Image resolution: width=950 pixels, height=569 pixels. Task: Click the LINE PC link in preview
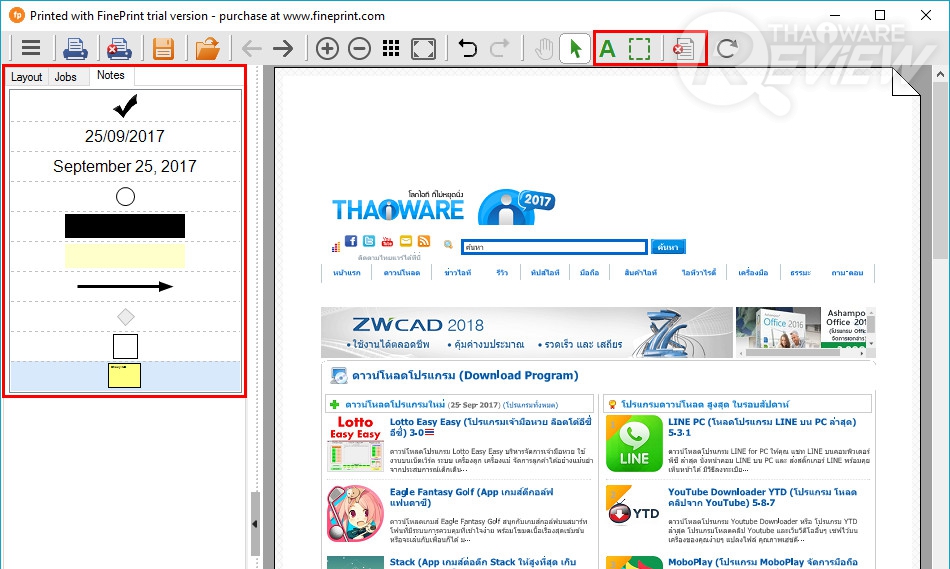pos(762,427)
